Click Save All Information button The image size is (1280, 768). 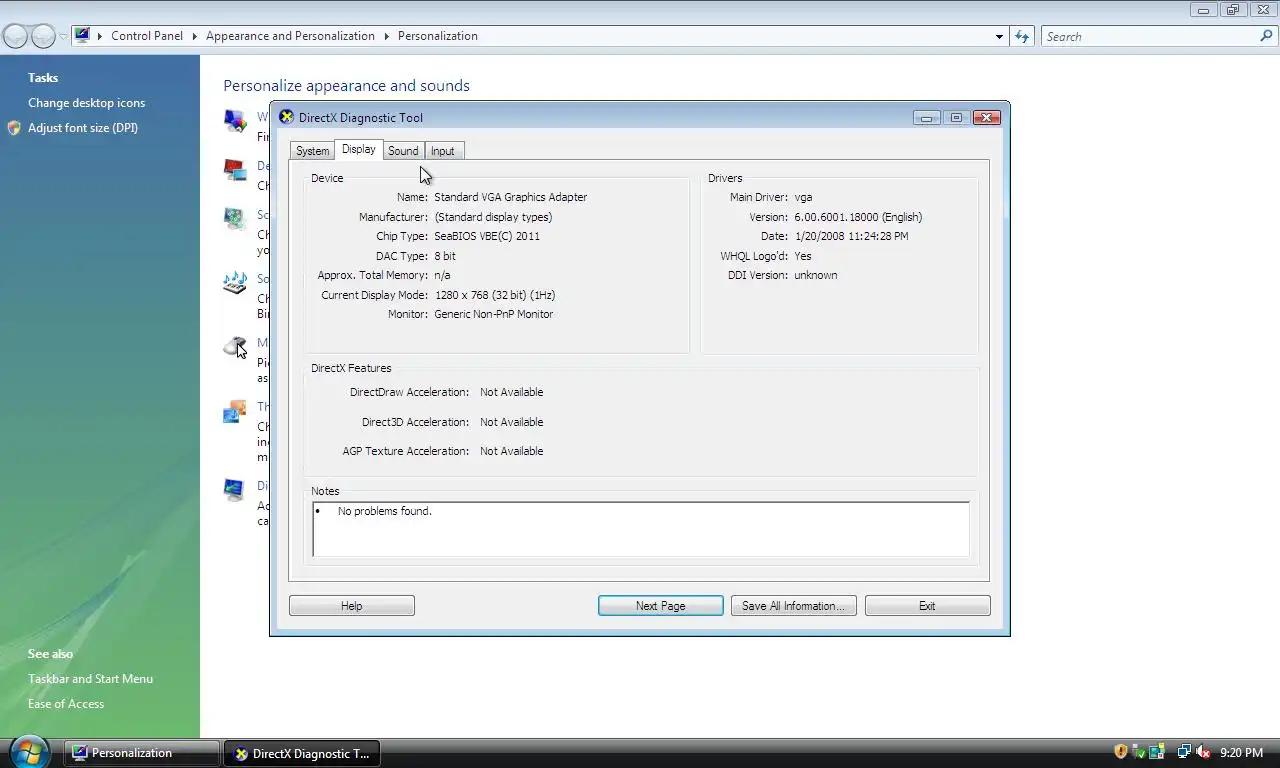pos(794,606)
